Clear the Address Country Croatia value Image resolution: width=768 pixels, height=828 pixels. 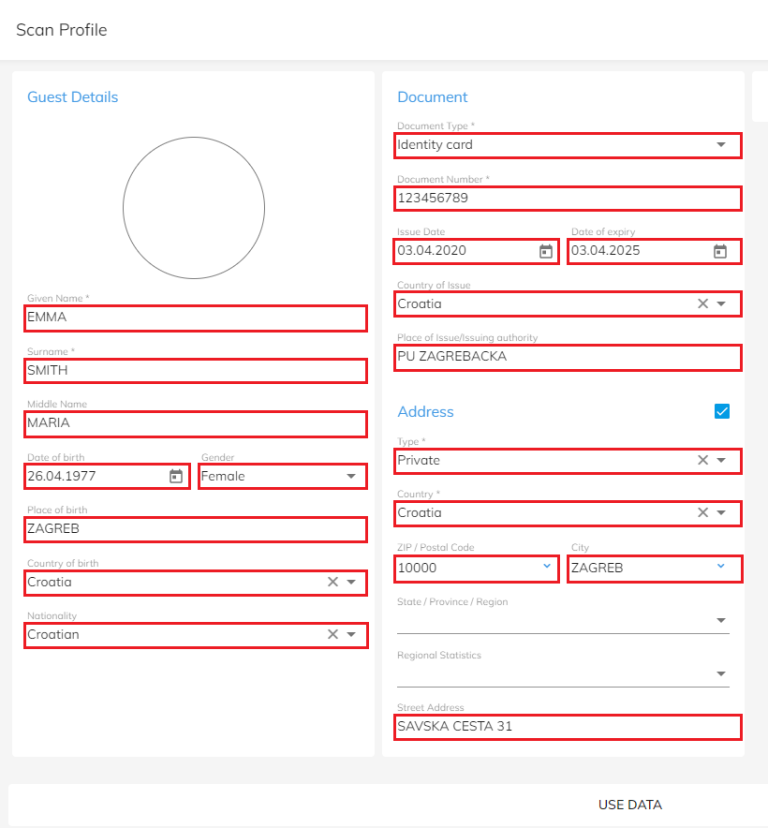coord(703,513)
